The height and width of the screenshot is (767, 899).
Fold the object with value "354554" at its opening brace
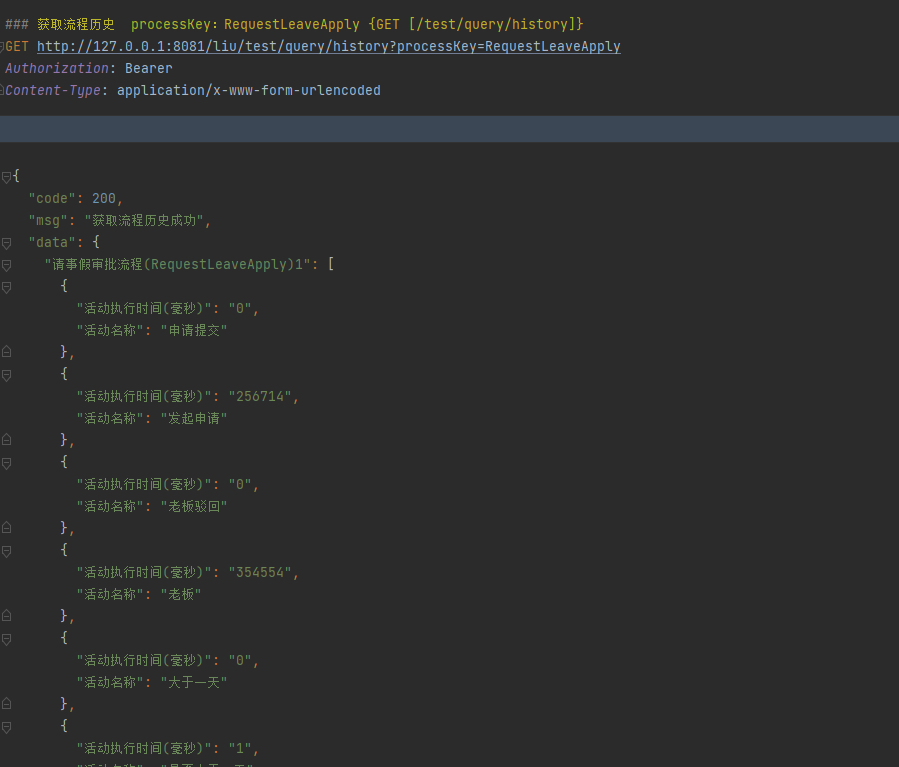click(x=6, y=551)
